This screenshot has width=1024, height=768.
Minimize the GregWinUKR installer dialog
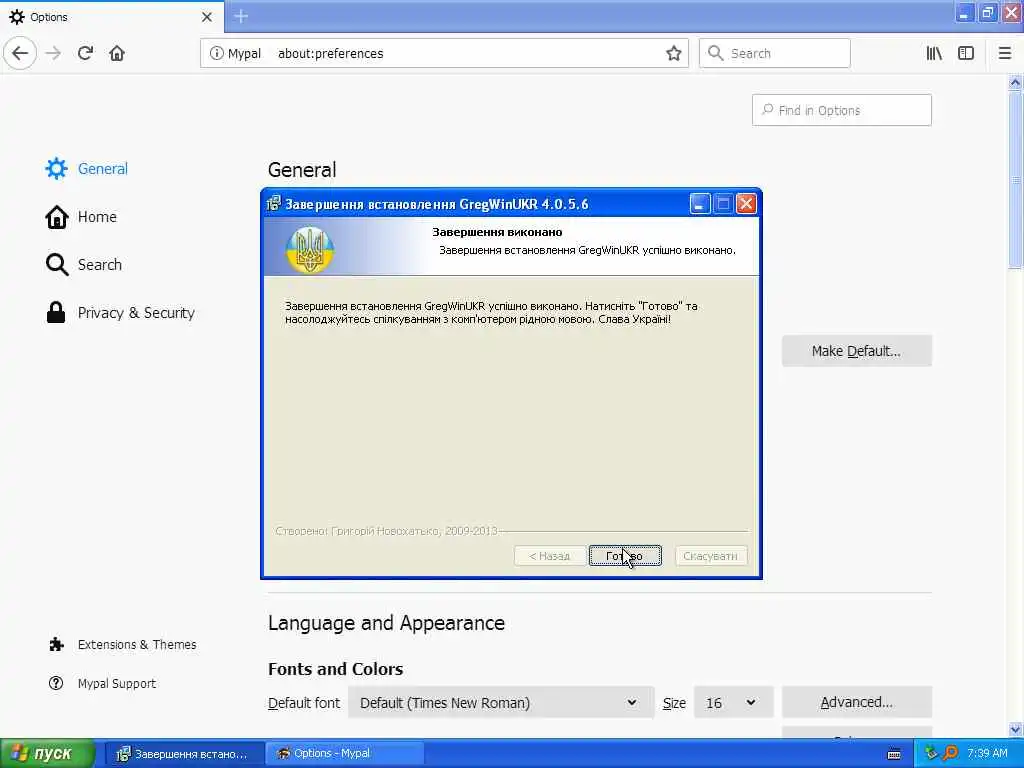tap(699, 204)
